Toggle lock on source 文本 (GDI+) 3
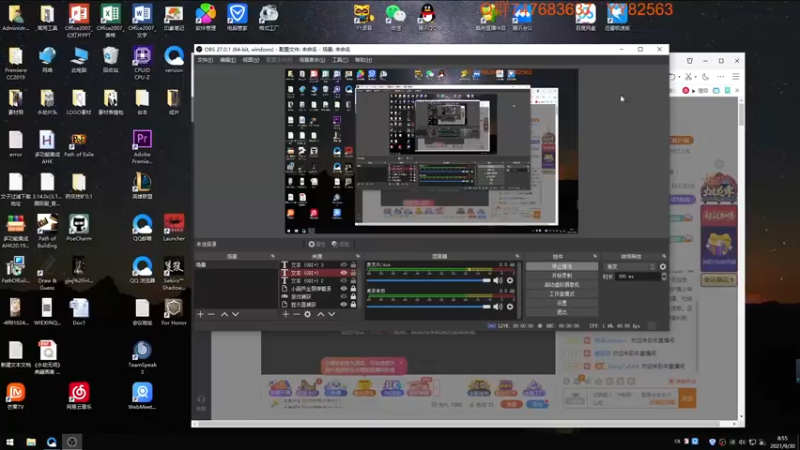 353,265
